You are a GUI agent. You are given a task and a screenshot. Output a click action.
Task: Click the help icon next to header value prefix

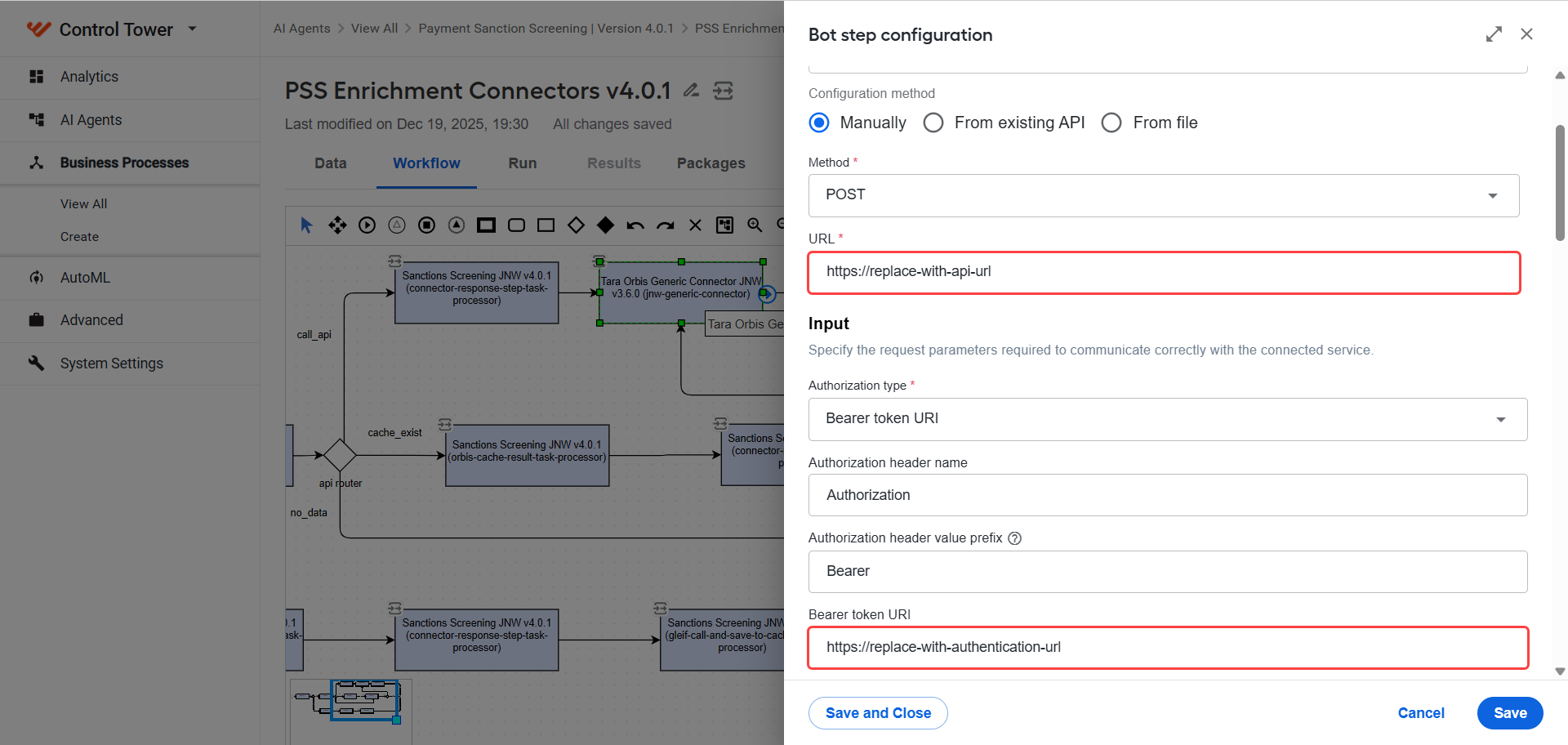click(x=1015, y=538)
